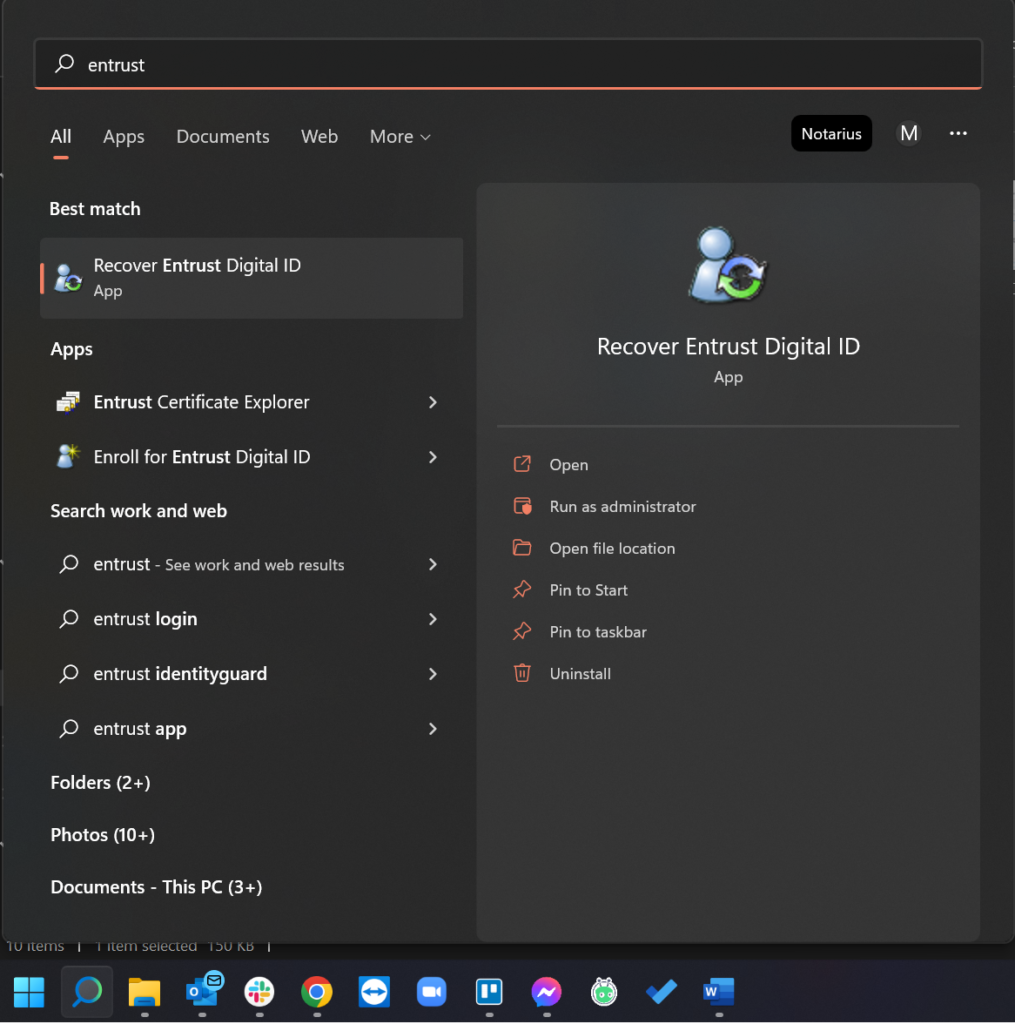1015x1024 pixels.
Task: Click the Zoom app taskbar icon
Action: pos(431,991)
